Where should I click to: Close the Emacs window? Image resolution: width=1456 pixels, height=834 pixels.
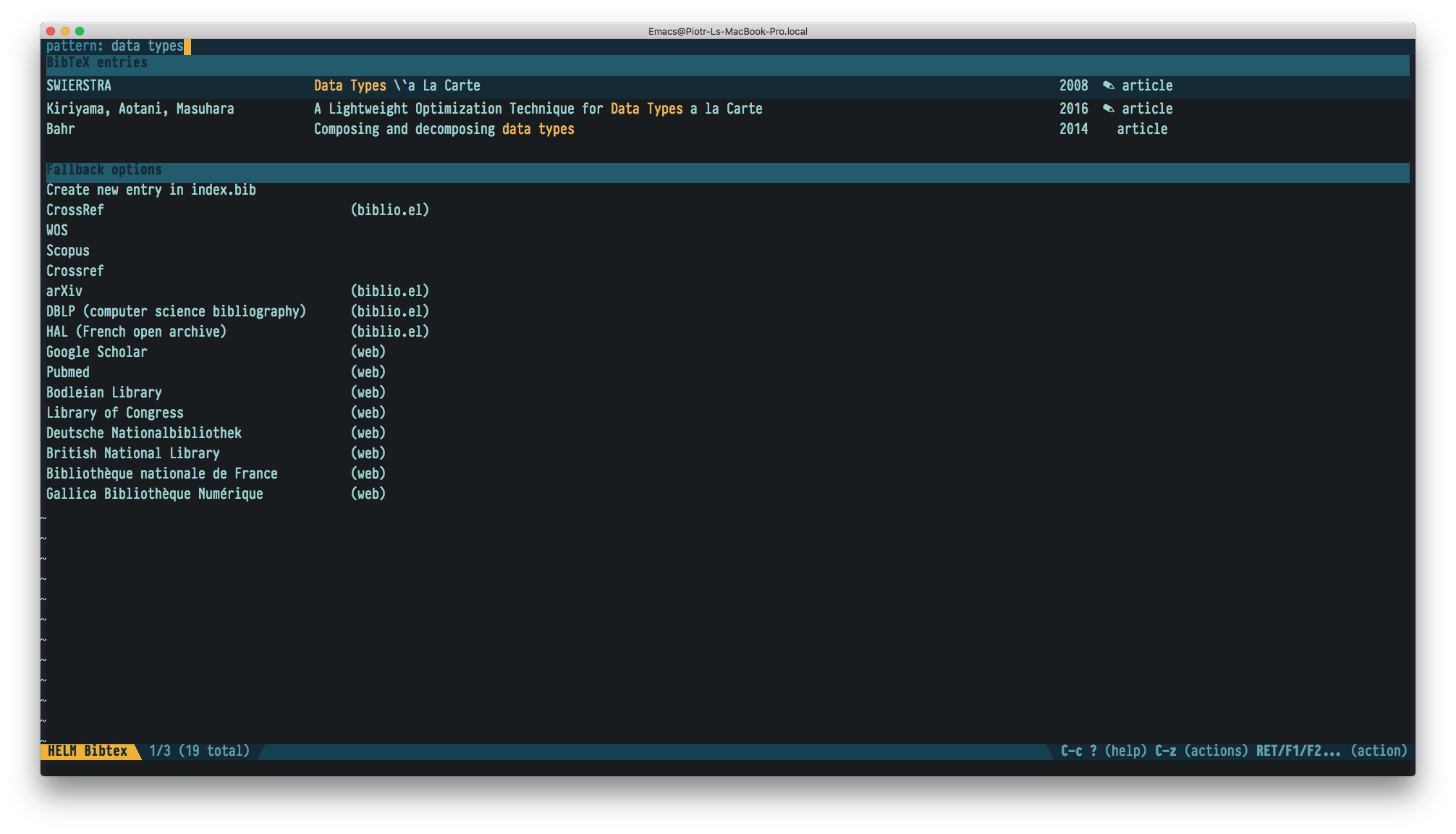pos(51,31)
